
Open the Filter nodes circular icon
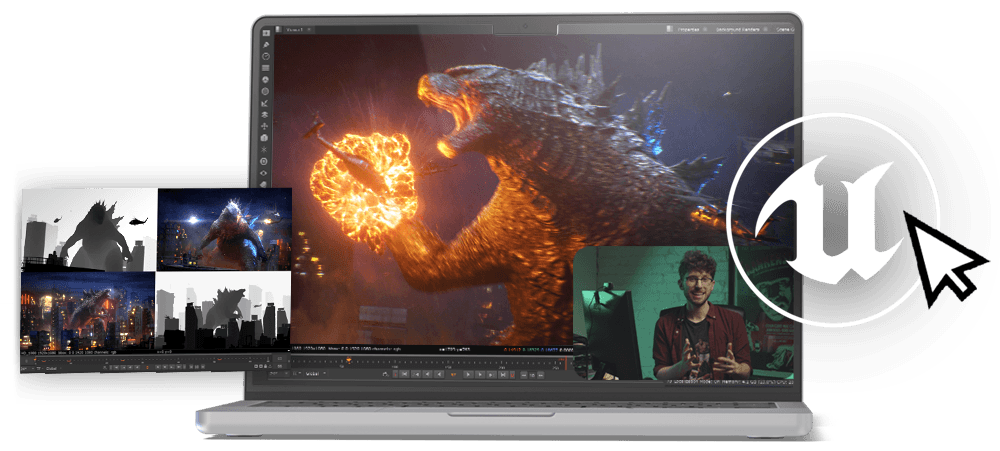265,91
